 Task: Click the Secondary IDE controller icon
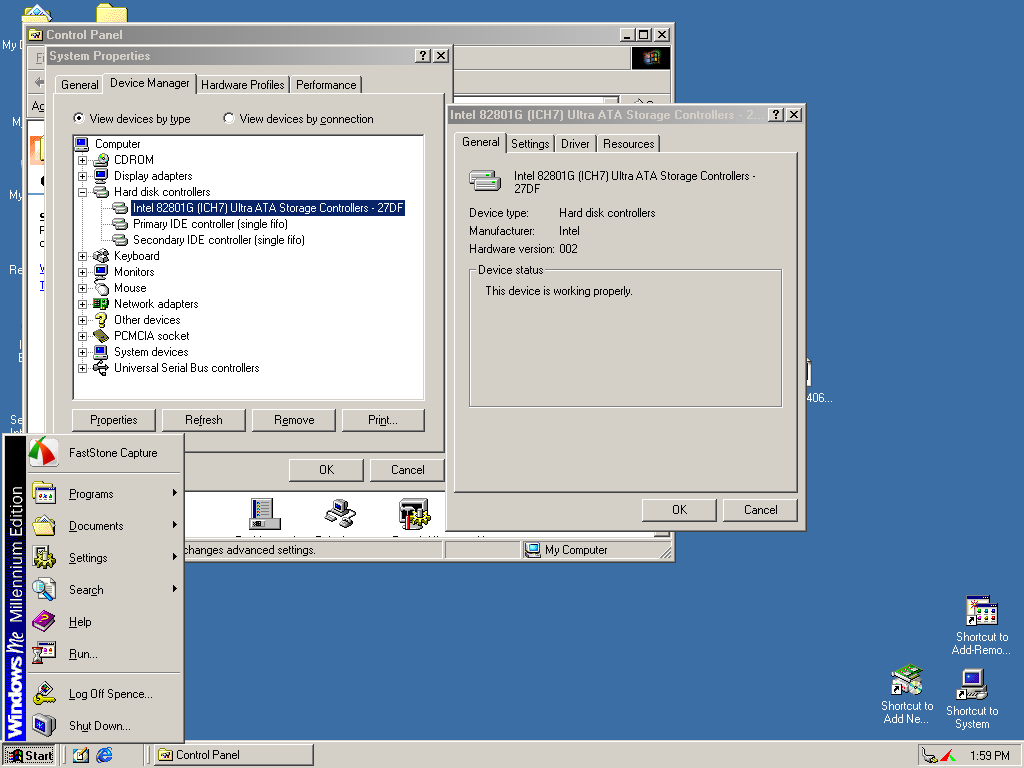(120, 240)
